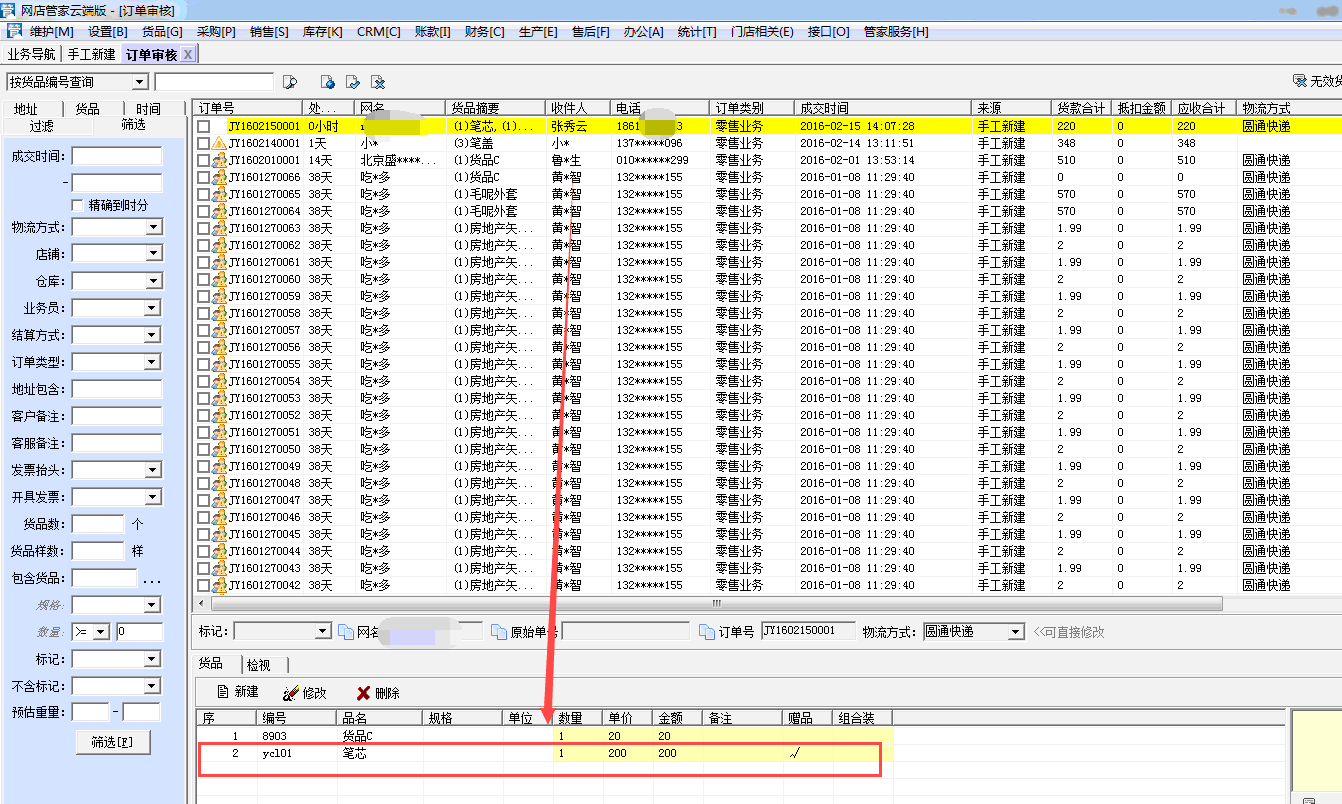This screenshot has height=804, width=1342.
Task: Open the 货品[G] menu
Action: (x=162, y=32)
